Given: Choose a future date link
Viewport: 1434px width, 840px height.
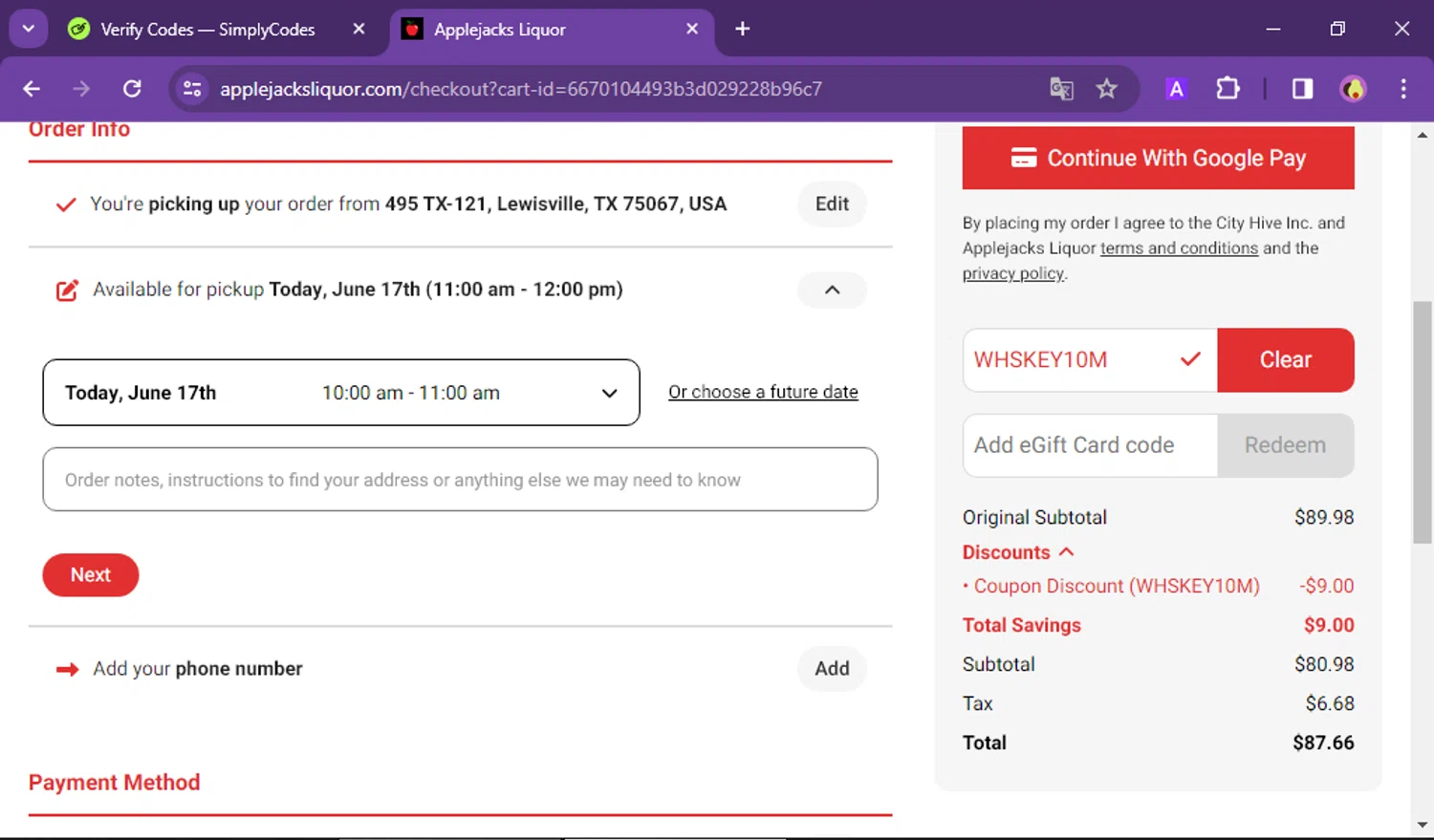Looking at the screenshot, I should point(763,392).
